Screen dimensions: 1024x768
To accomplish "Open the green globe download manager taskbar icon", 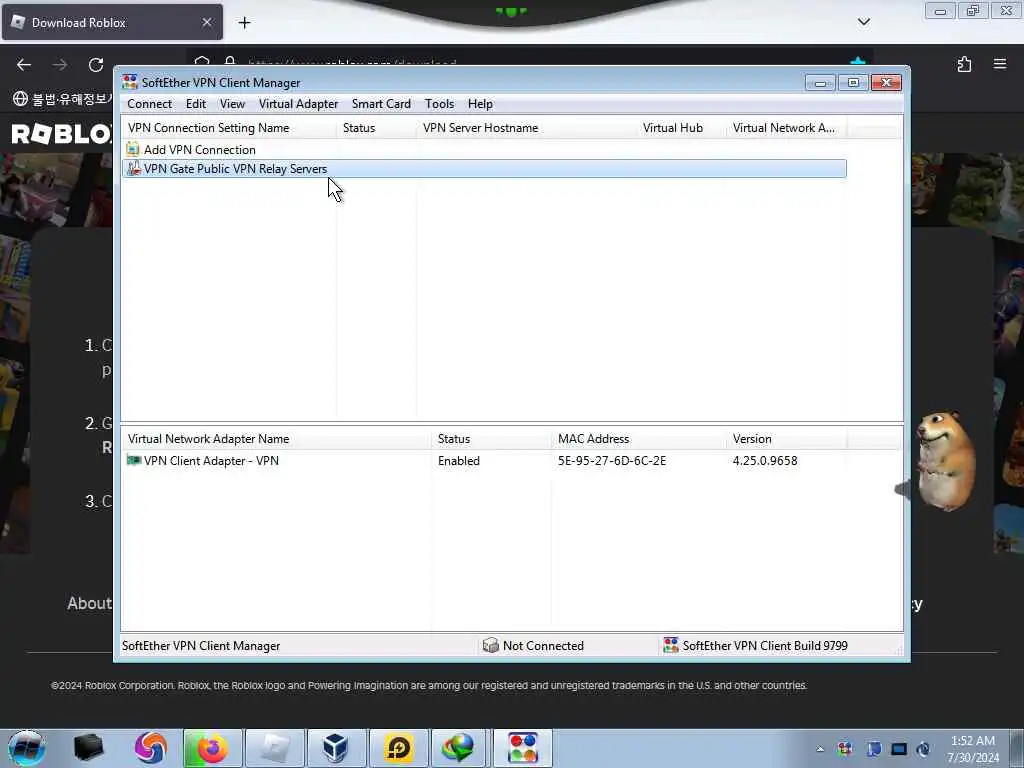I will pyautogui.click(x=458, y=748).
